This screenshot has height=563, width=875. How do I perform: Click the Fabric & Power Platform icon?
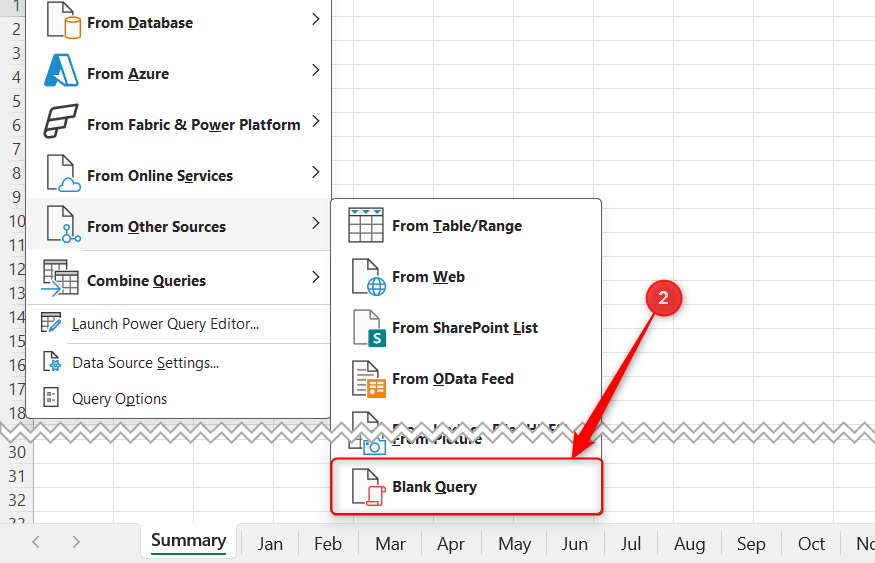pyautogui.click(x=61, y=121)
